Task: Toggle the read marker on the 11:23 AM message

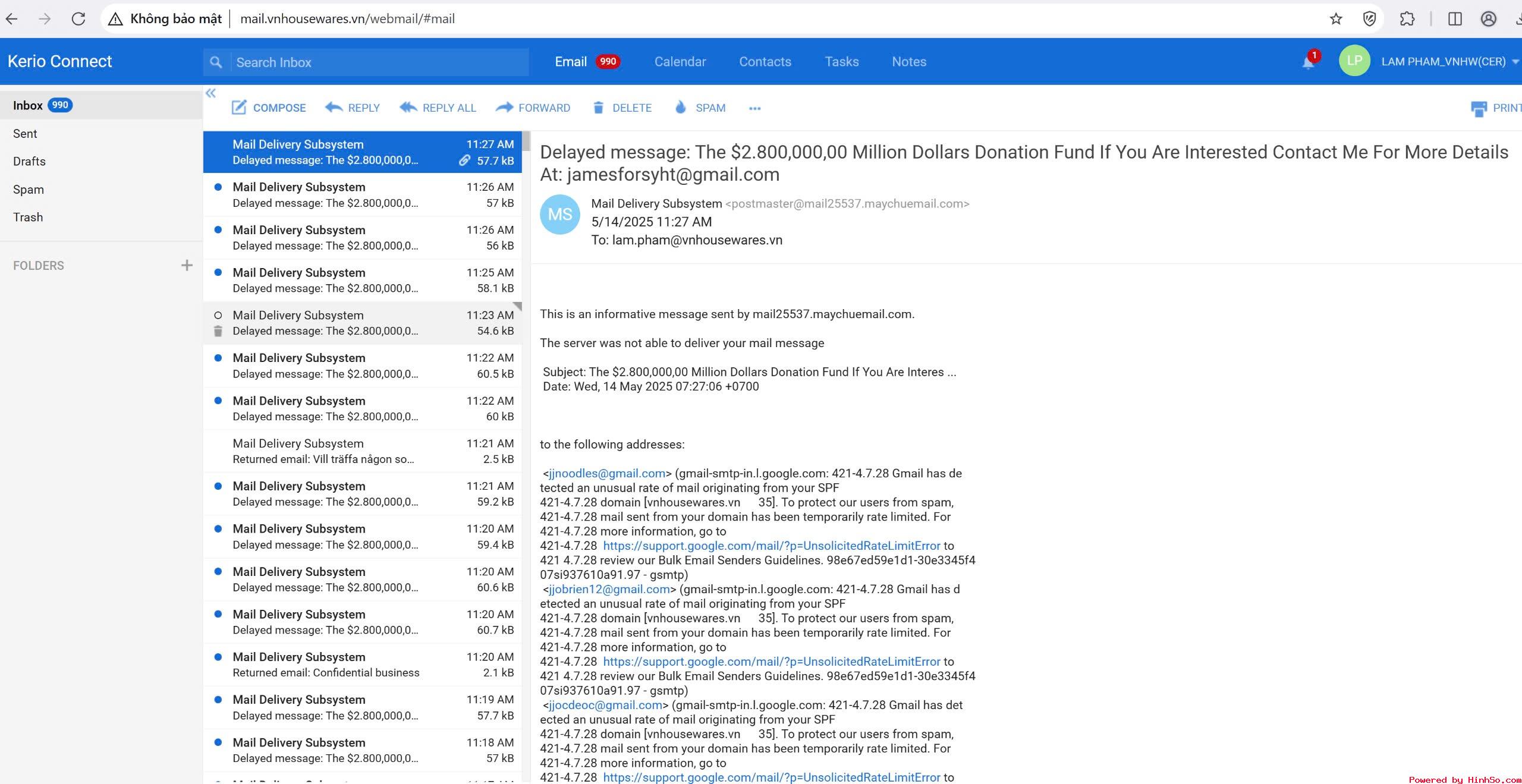Action: click(x=218, y=316)
